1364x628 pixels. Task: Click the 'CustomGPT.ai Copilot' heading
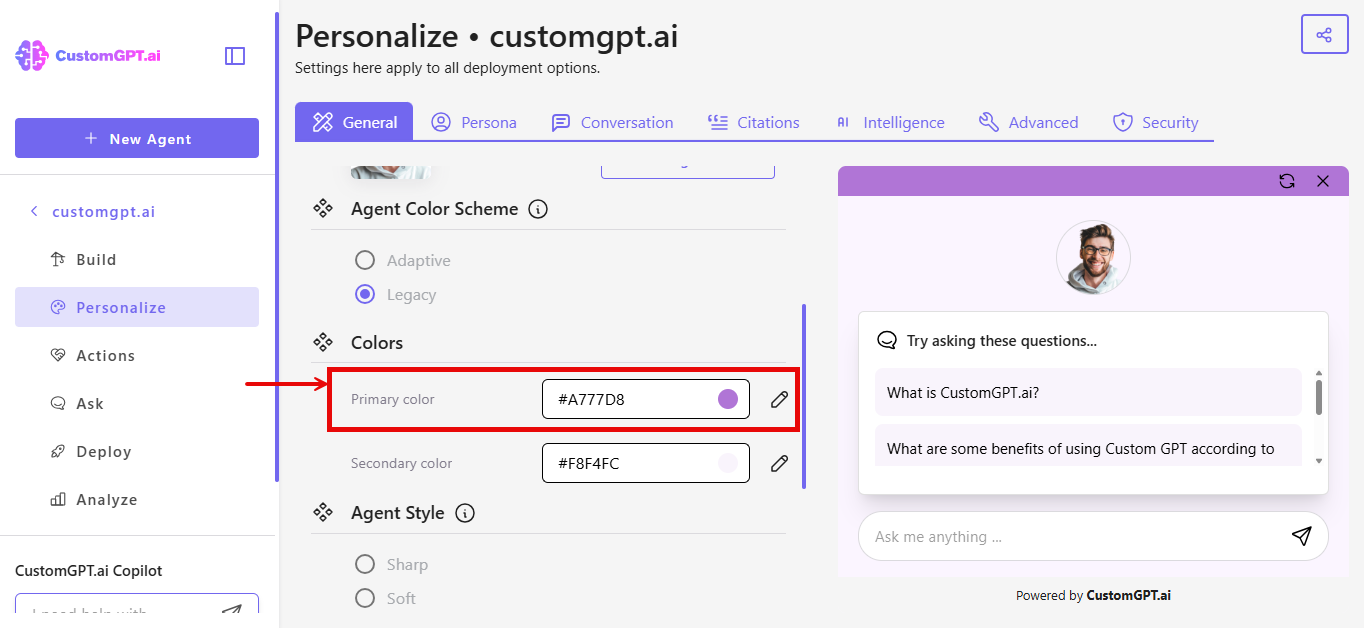pyautogui.click(x=88, y=571)
